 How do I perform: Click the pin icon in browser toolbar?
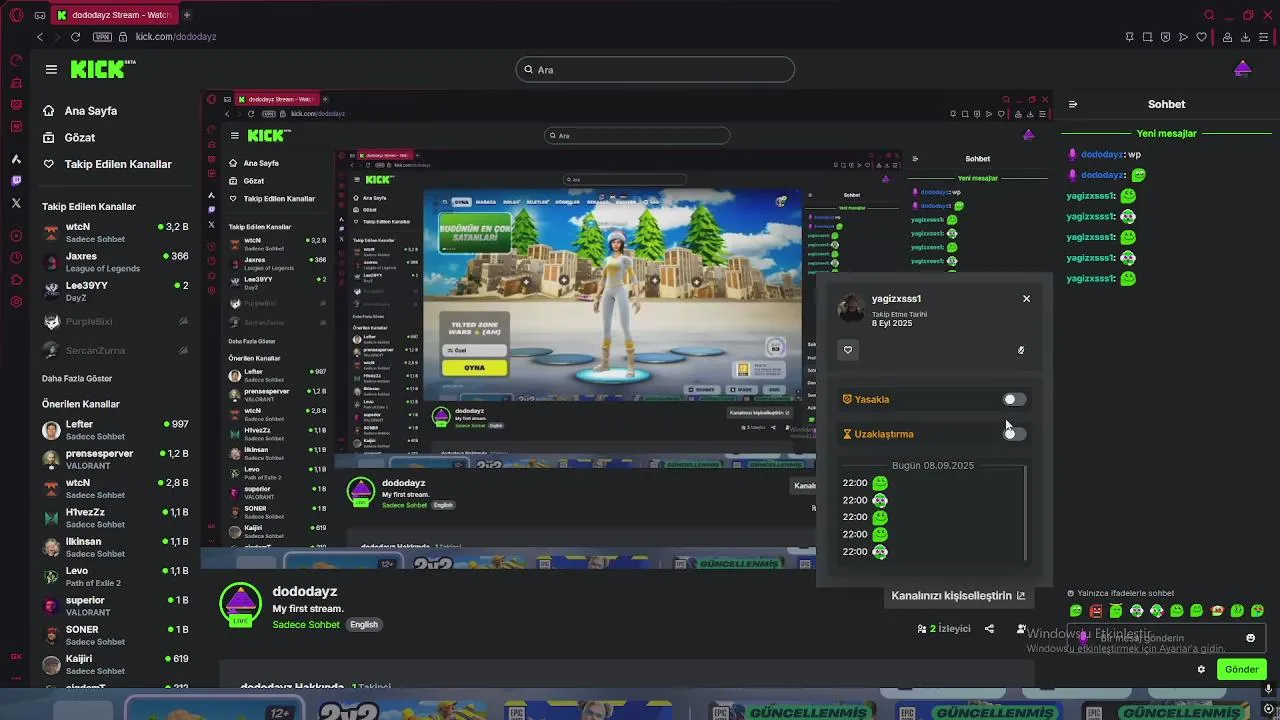1129,37
